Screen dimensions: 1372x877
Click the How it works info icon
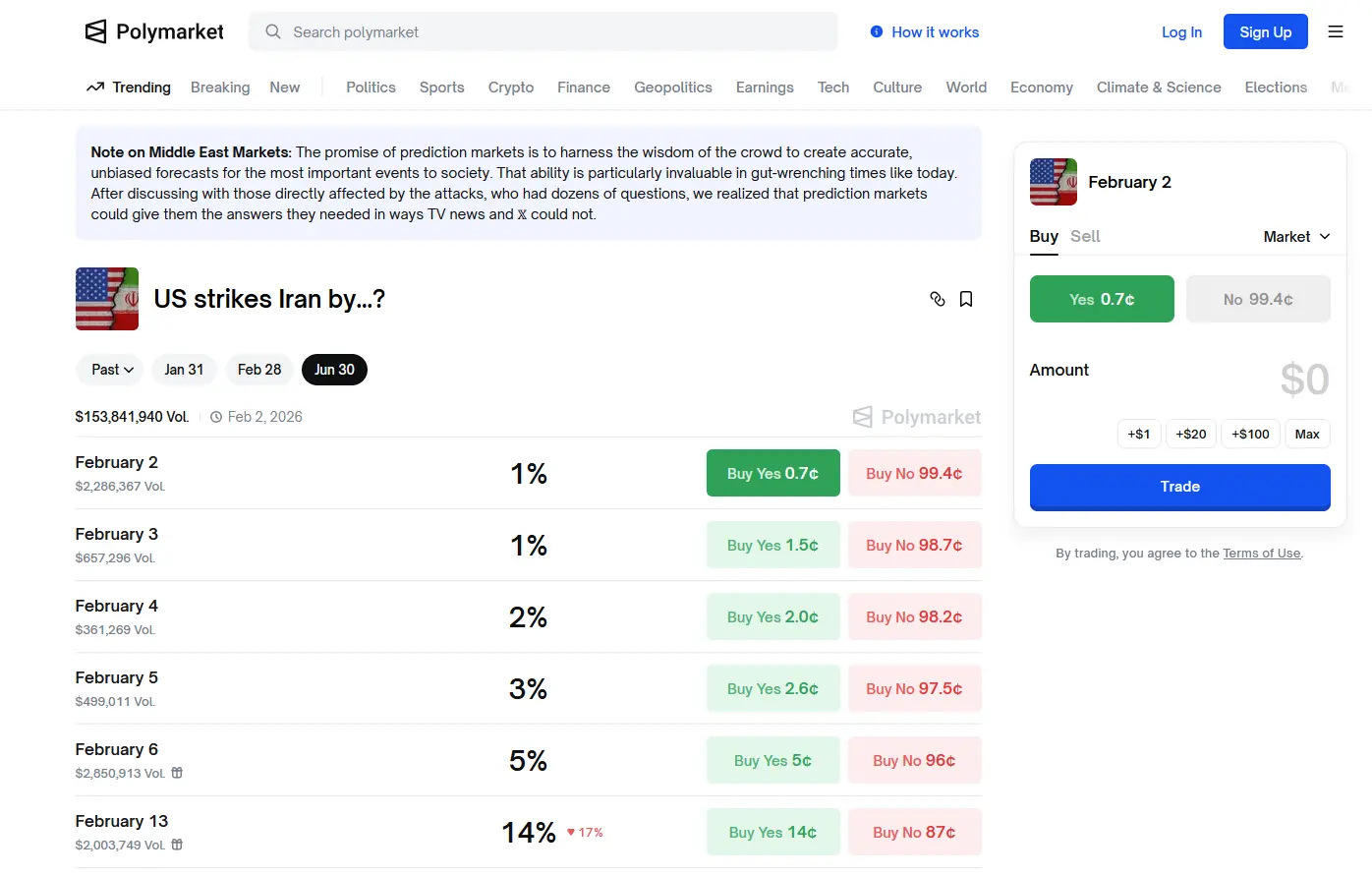(x=877, y=31)
